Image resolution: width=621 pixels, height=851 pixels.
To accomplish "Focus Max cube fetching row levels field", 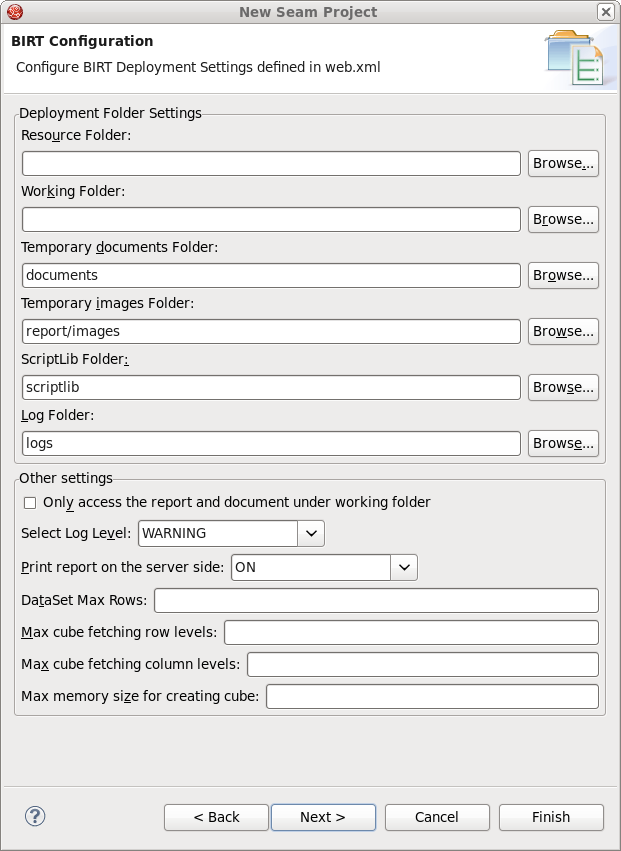I will (411, 632).
